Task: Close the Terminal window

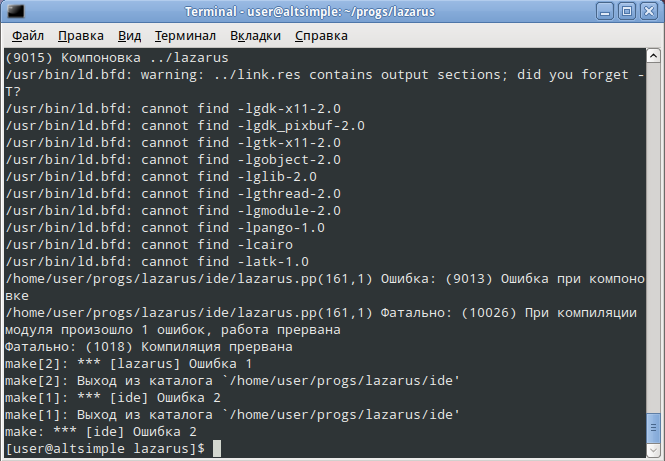Action: [x=650, y=11]
